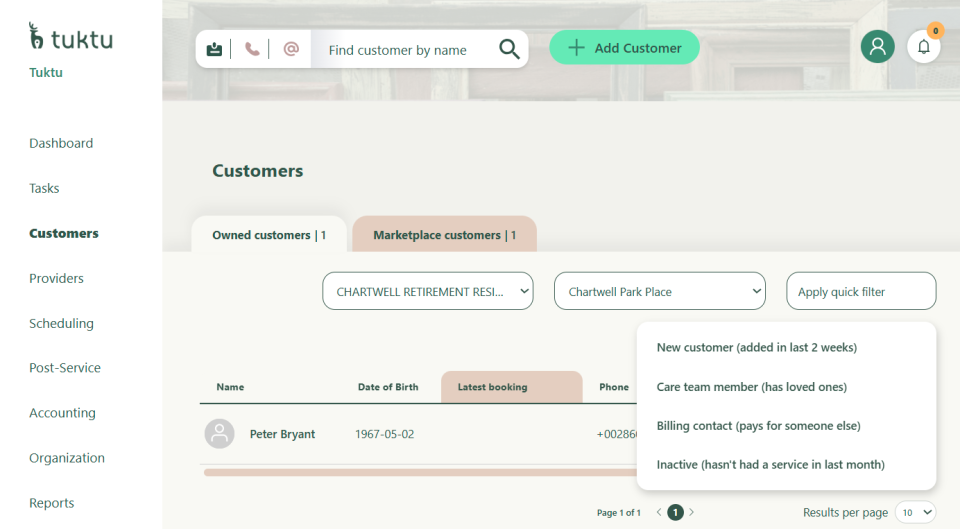
Task: Go to next page arrow
Action: tap(691, 512)
